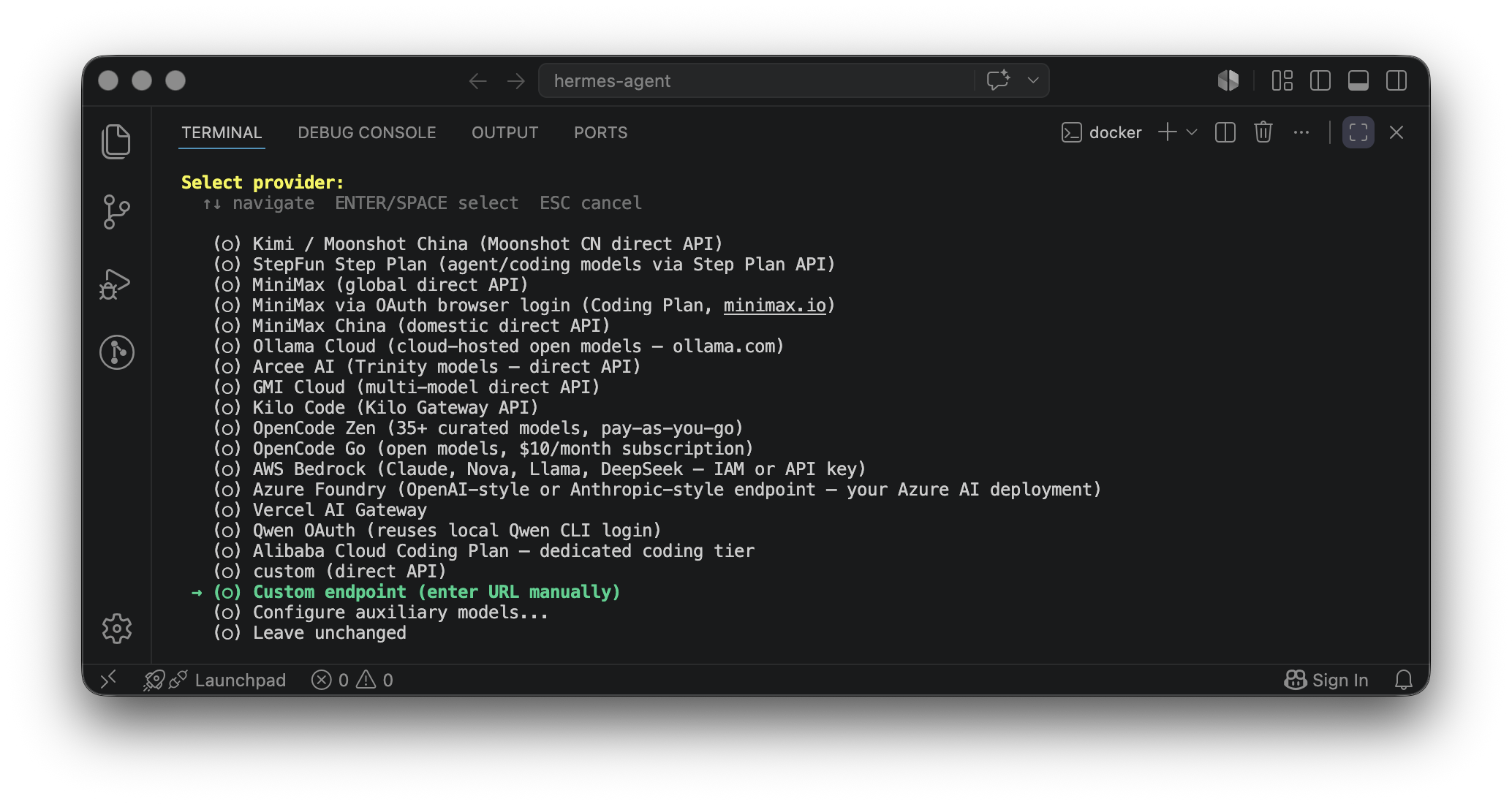Choose the AWS Bedrock provider option
Viewport: 1512px width, 804px height.
click(x=540, y=469)
